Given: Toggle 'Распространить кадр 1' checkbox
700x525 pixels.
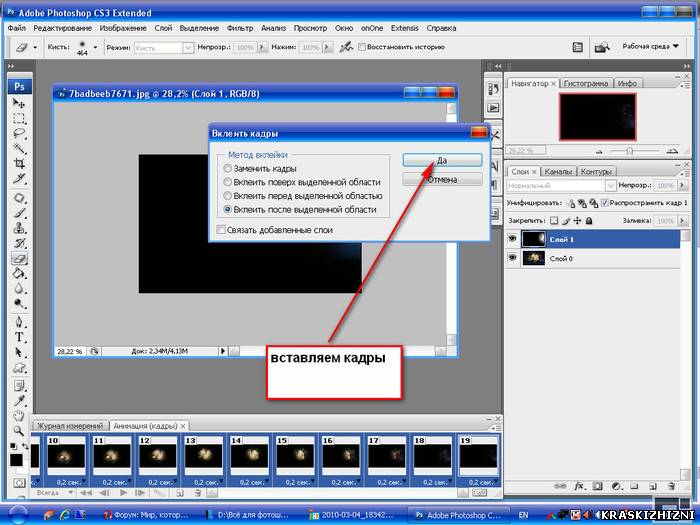Looking at the screenshot, I should tap(604, 203).
